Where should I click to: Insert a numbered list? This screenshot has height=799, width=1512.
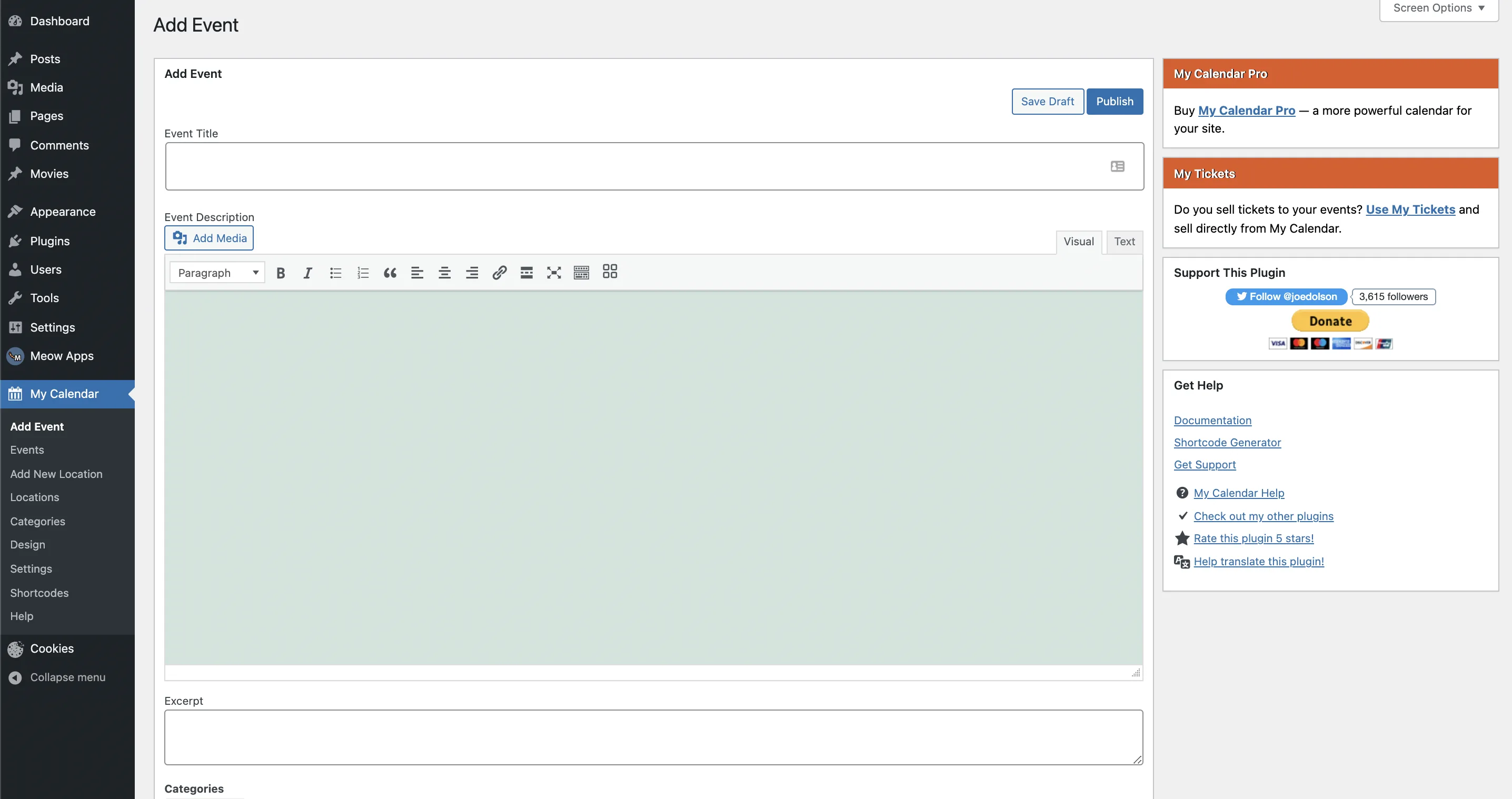[x=363, y=273]
